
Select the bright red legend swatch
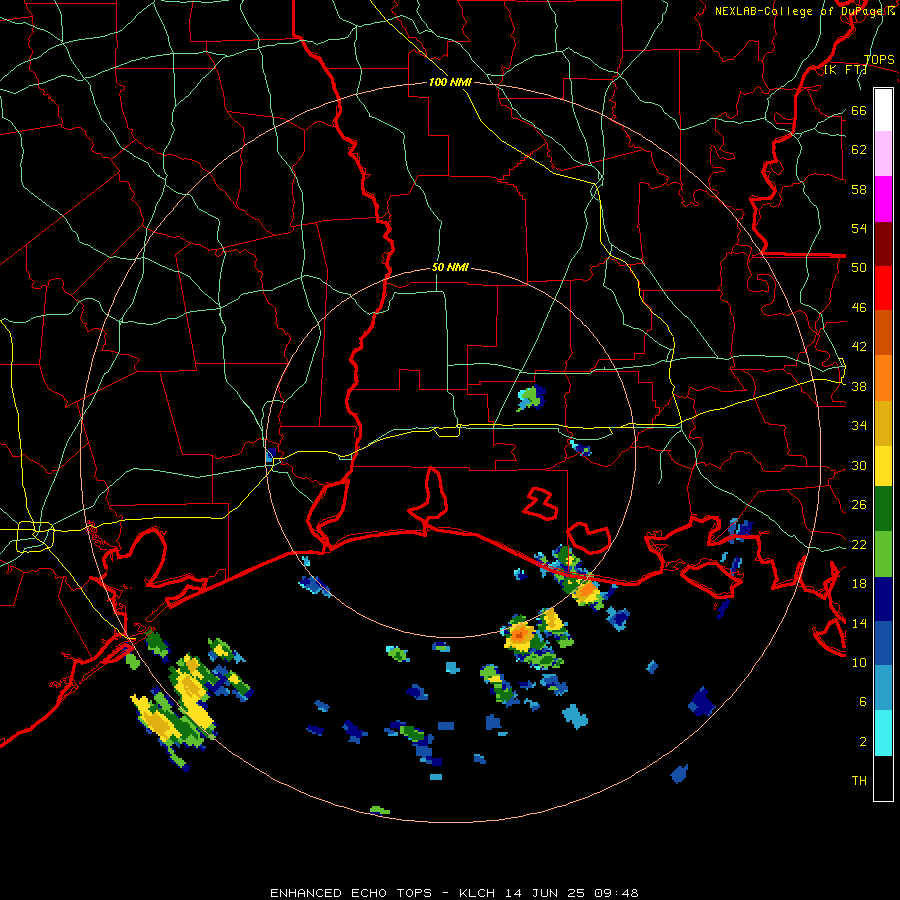click(x=883, y=288)
